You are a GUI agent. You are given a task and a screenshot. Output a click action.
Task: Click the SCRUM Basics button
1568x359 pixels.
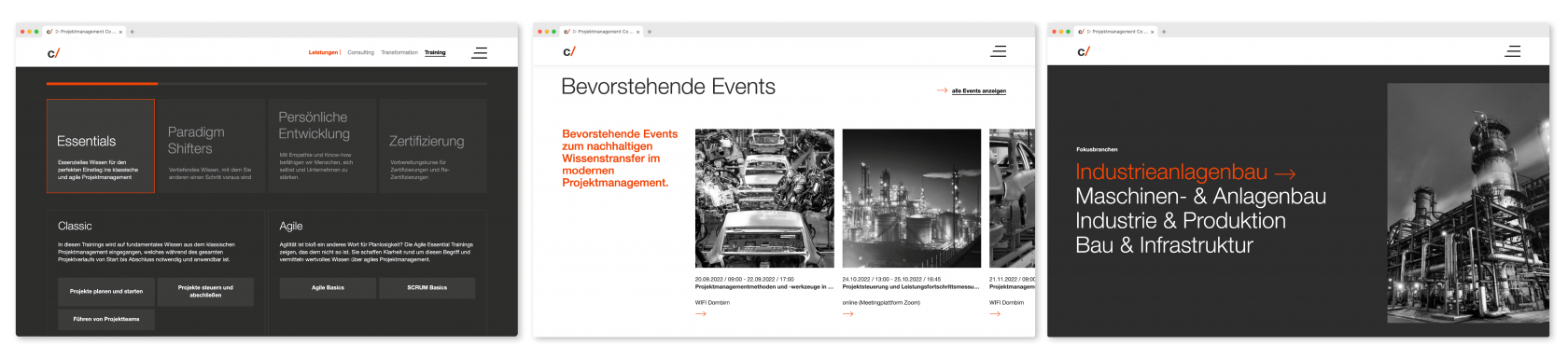point(427,288)
